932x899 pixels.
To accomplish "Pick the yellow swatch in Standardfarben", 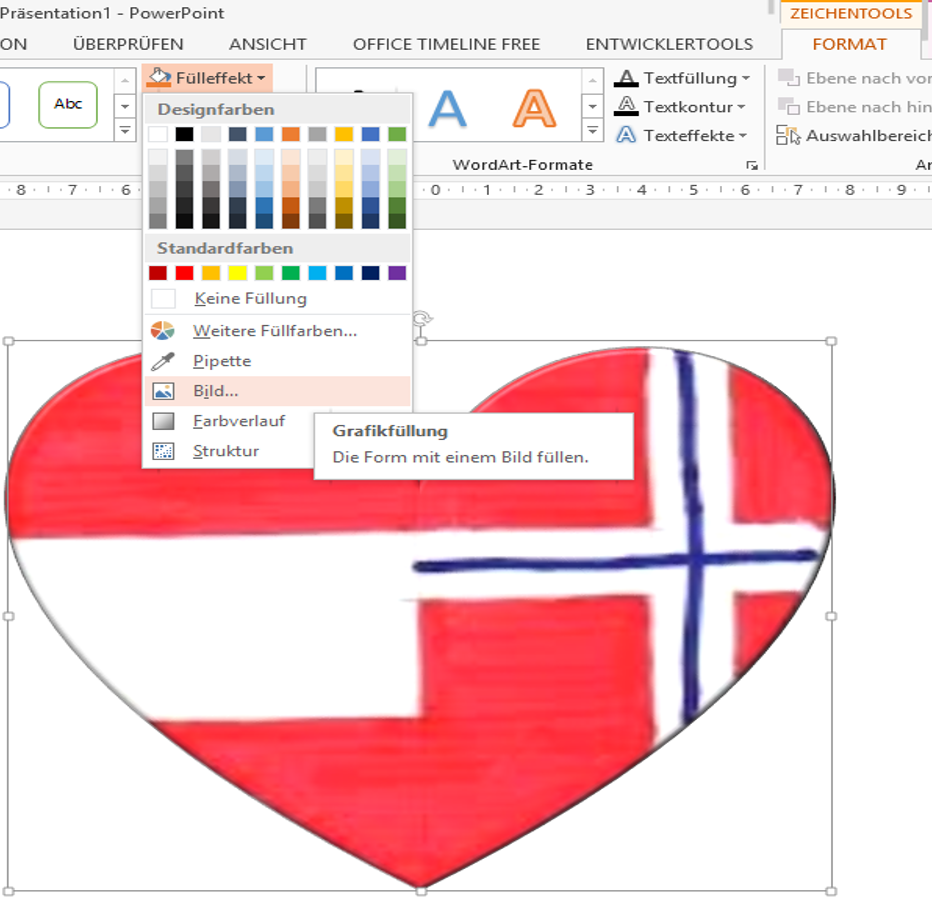I will (237, 273).
